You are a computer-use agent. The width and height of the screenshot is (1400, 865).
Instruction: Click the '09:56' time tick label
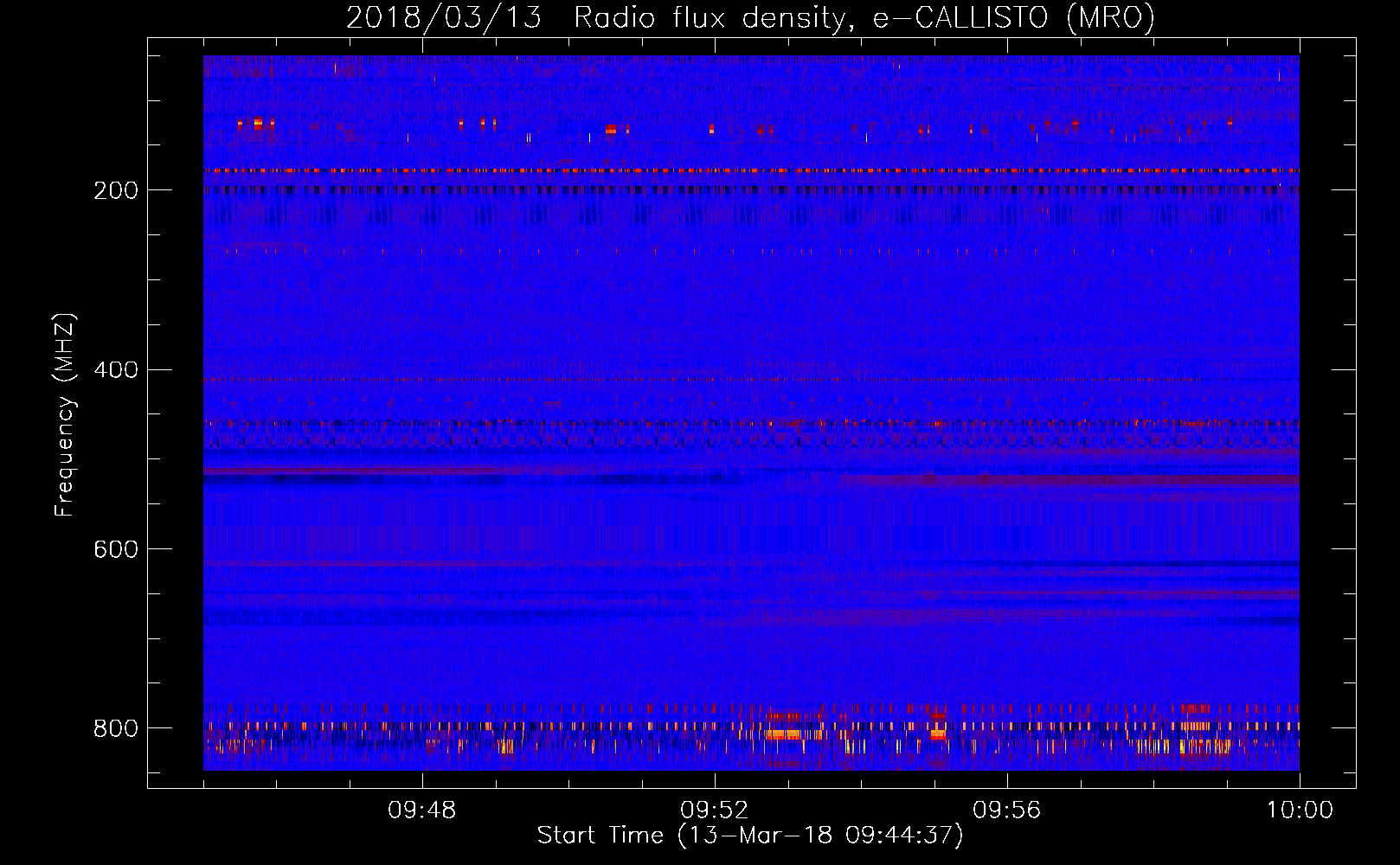(1007, 811)
